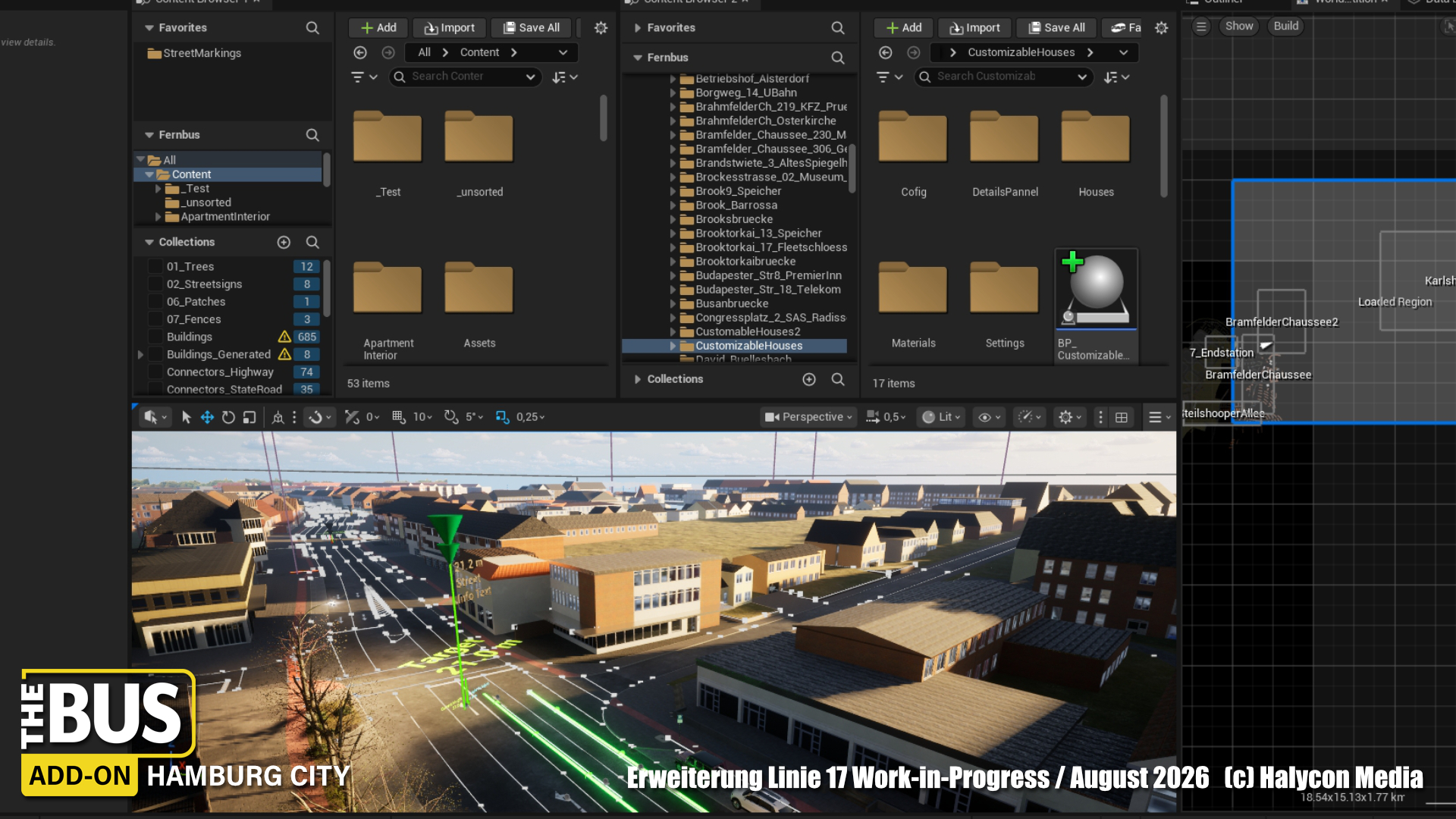Viewport: 1456px width, 819px height.
Task: Toggle scale snapping set to 0,25
Action: pyautogui.click(x=503, y=417)
